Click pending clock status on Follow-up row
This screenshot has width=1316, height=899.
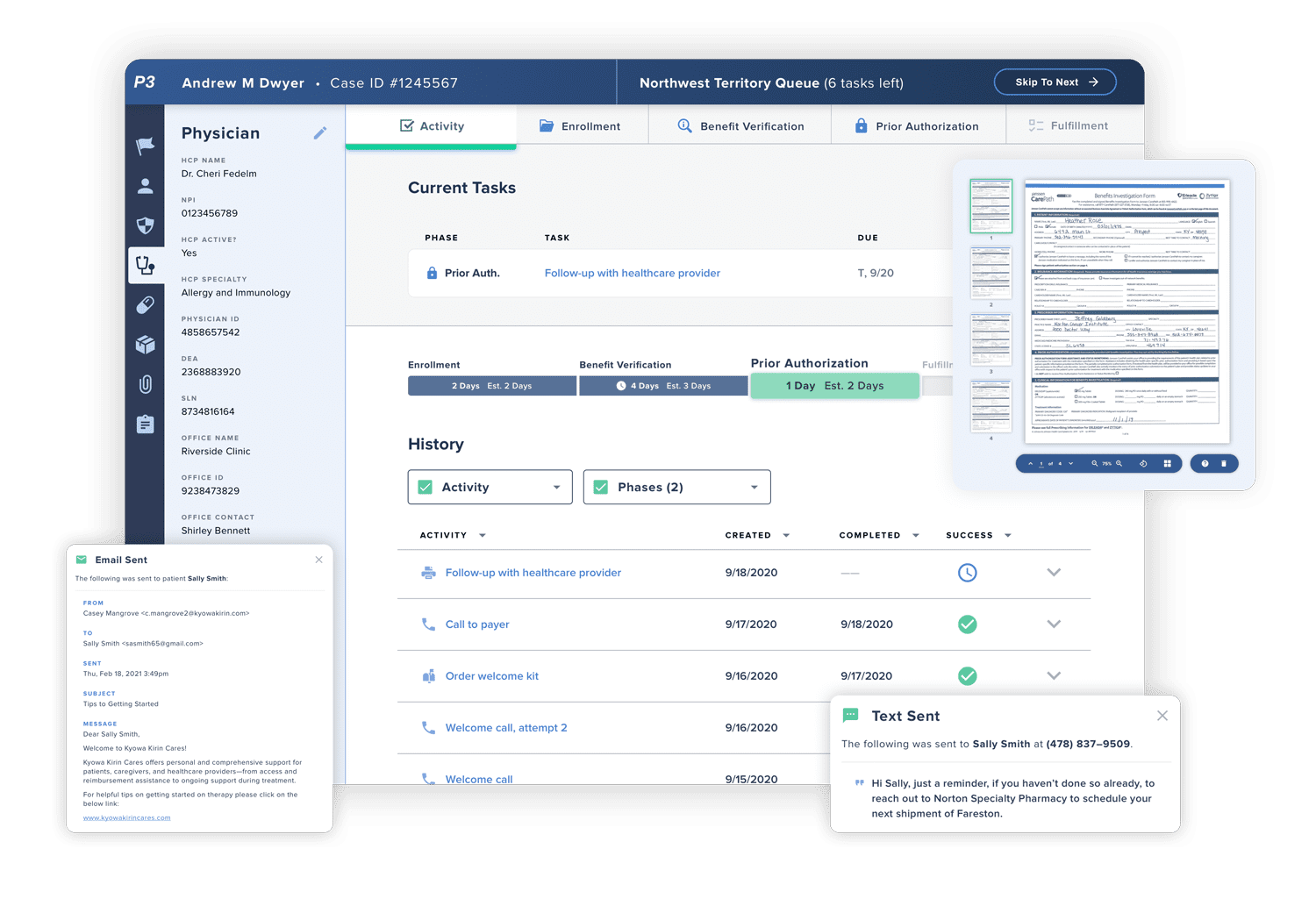point(967,573)
